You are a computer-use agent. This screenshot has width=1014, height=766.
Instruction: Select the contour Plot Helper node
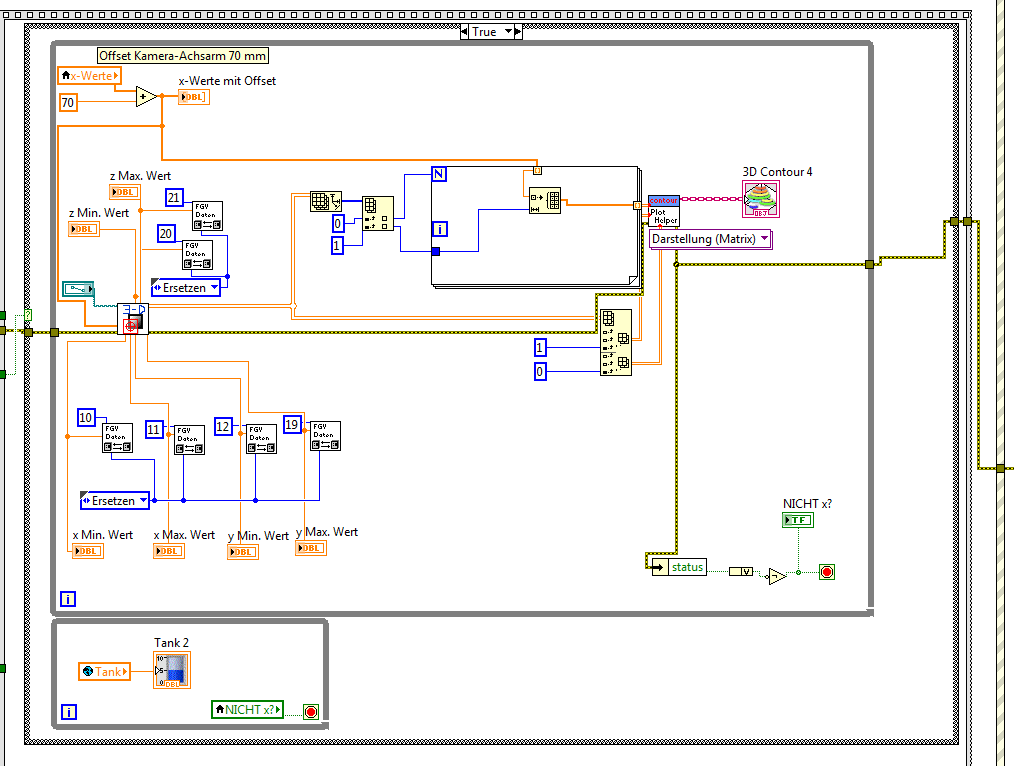(x=663, y=211)
